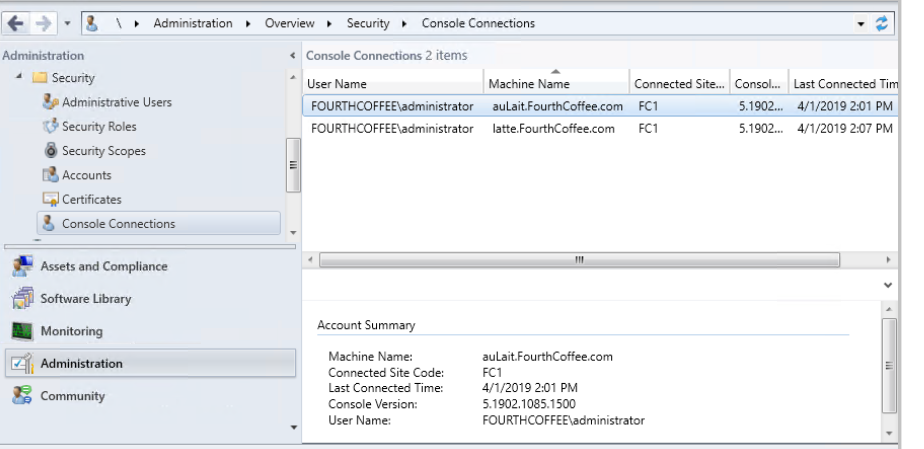This screenshot has height=449, width=924.
Task: Open Administrative Users node
Action: coord(117,102)
